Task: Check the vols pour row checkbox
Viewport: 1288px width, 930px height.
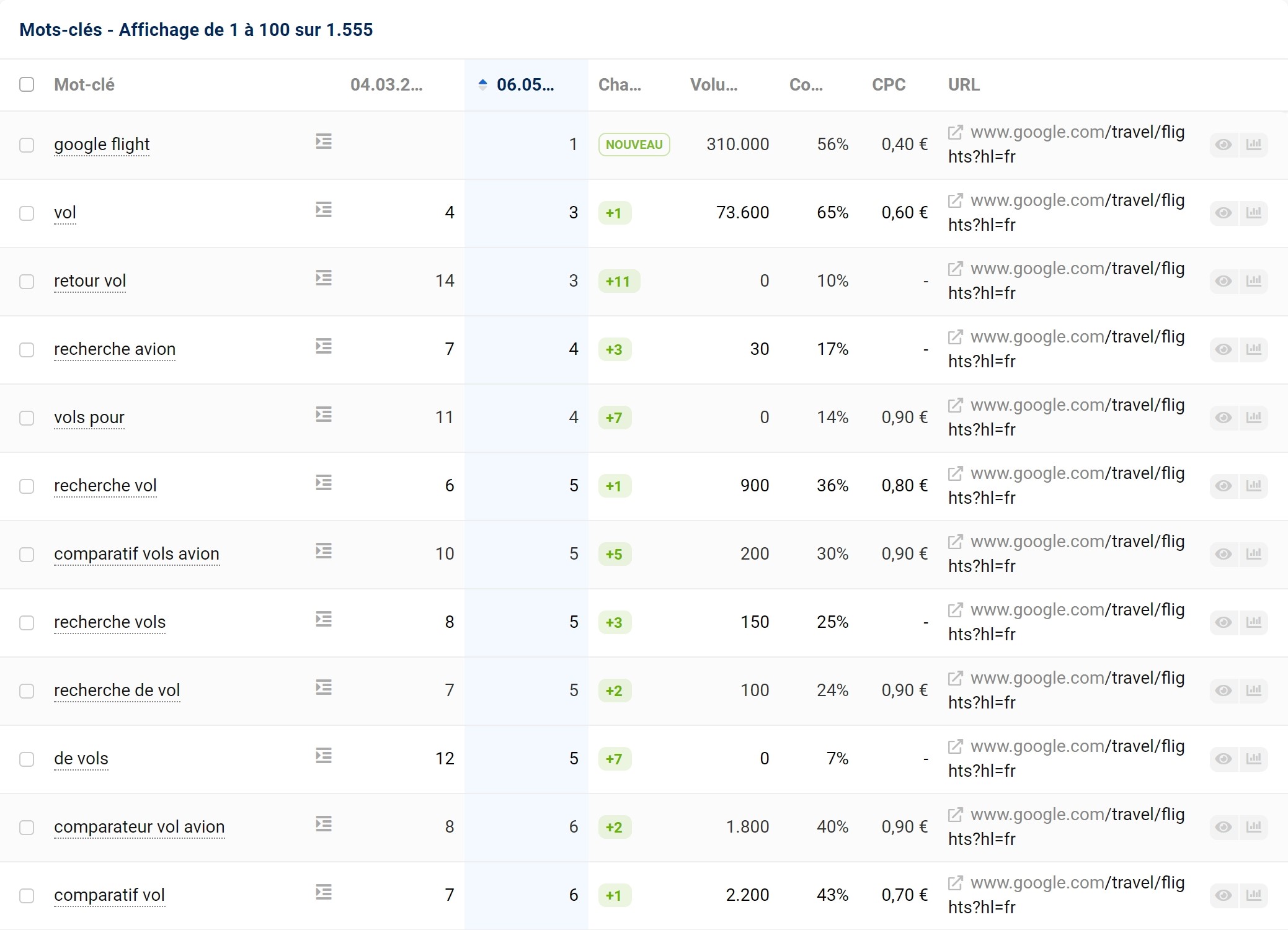Action: 27,418
